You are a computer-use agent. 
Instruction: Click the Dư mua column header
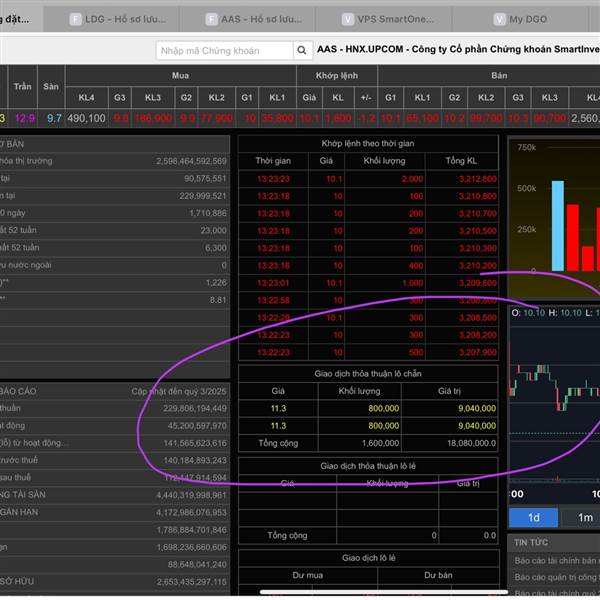[308, 575]
